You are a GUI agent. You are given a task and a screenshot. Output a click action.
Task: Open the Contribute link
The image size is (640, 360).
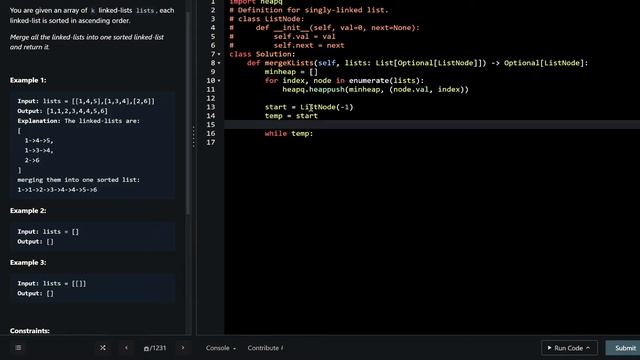(x=265, y=348)
